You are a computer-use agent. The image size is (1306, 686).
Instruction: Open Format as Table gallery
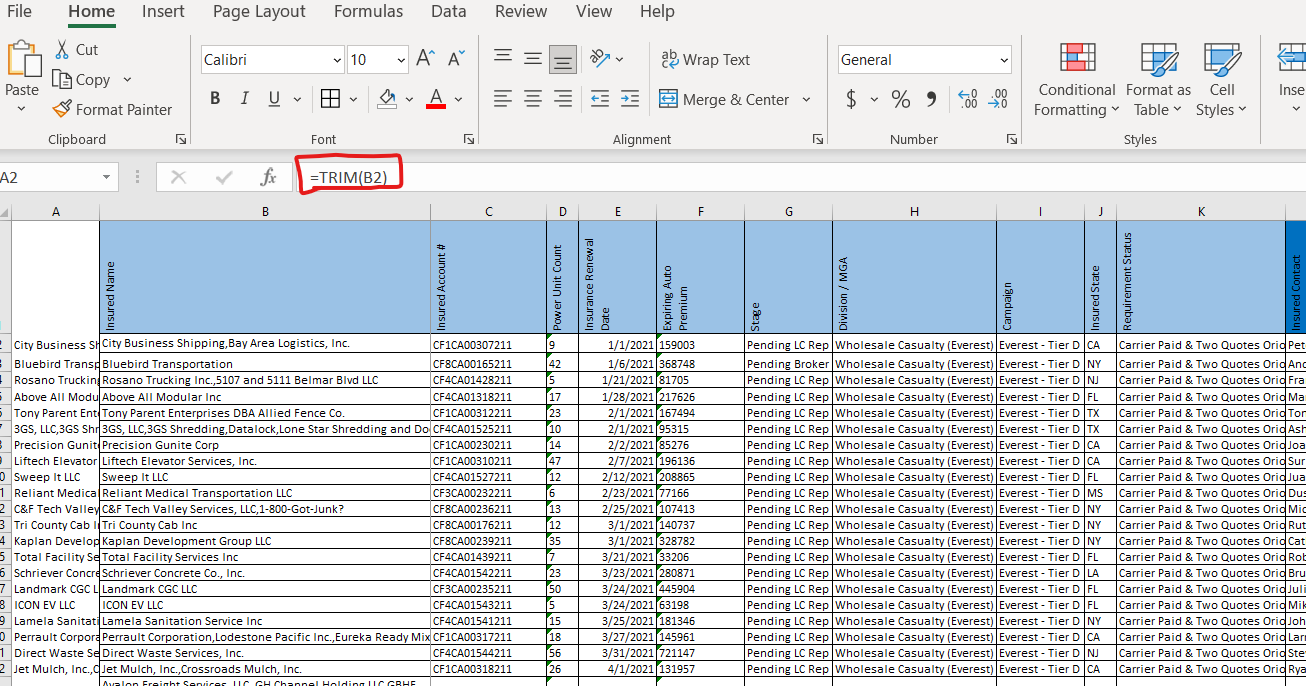coord(1158,80)
